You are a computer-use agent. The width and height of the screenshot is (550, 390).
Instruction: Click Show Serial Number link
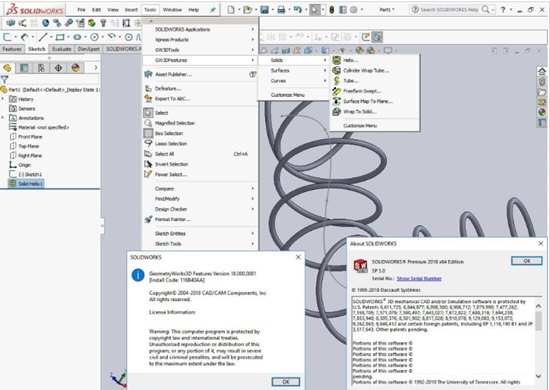pos(419,278)
